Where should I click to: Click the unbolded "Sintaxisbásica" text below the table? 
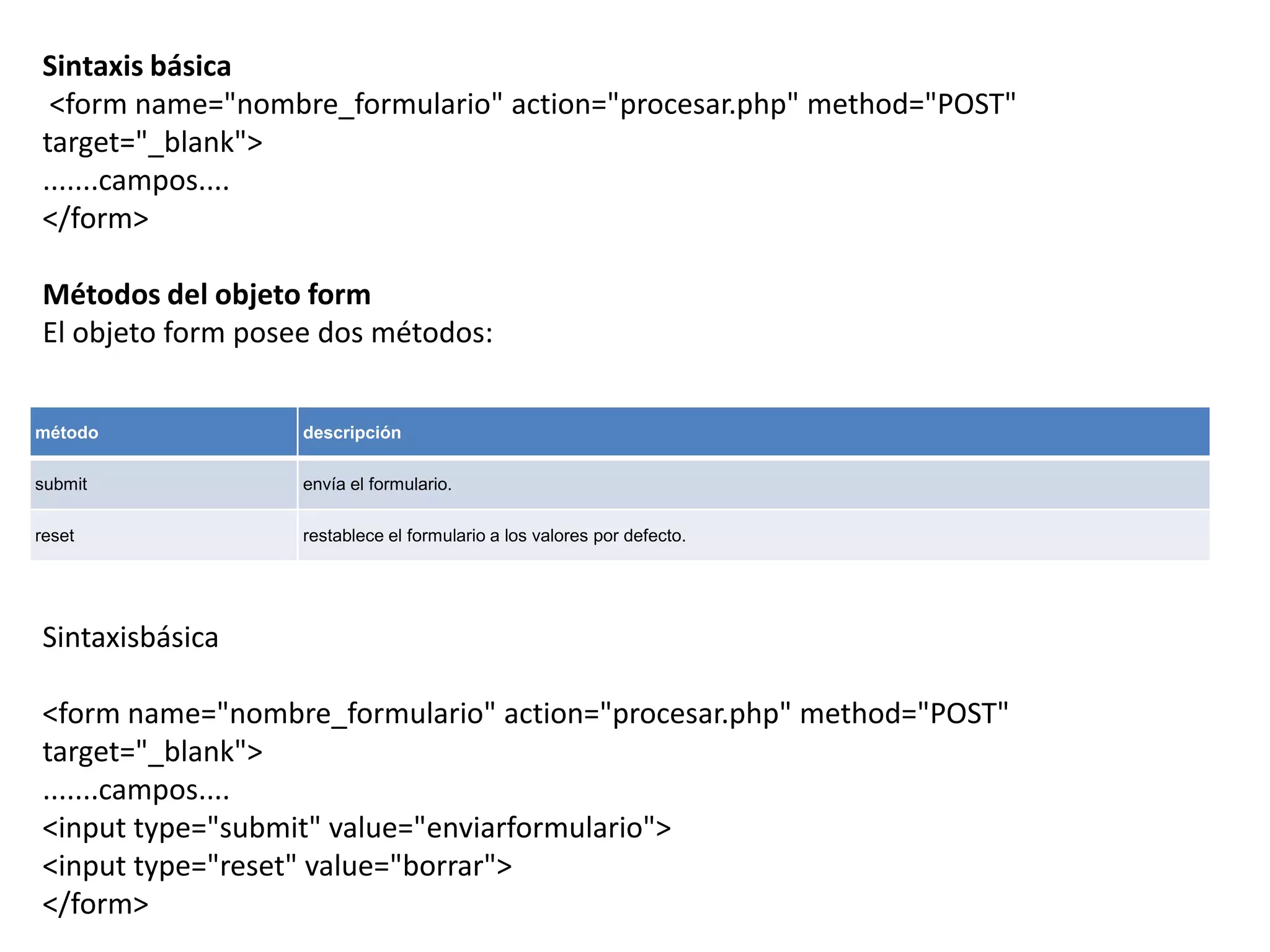tap(130, 638)
